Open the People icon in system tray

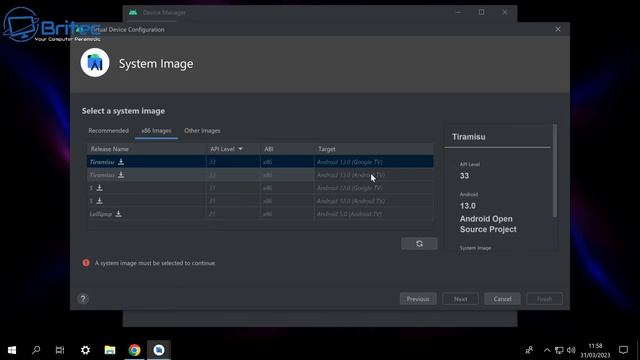point(529,350)
